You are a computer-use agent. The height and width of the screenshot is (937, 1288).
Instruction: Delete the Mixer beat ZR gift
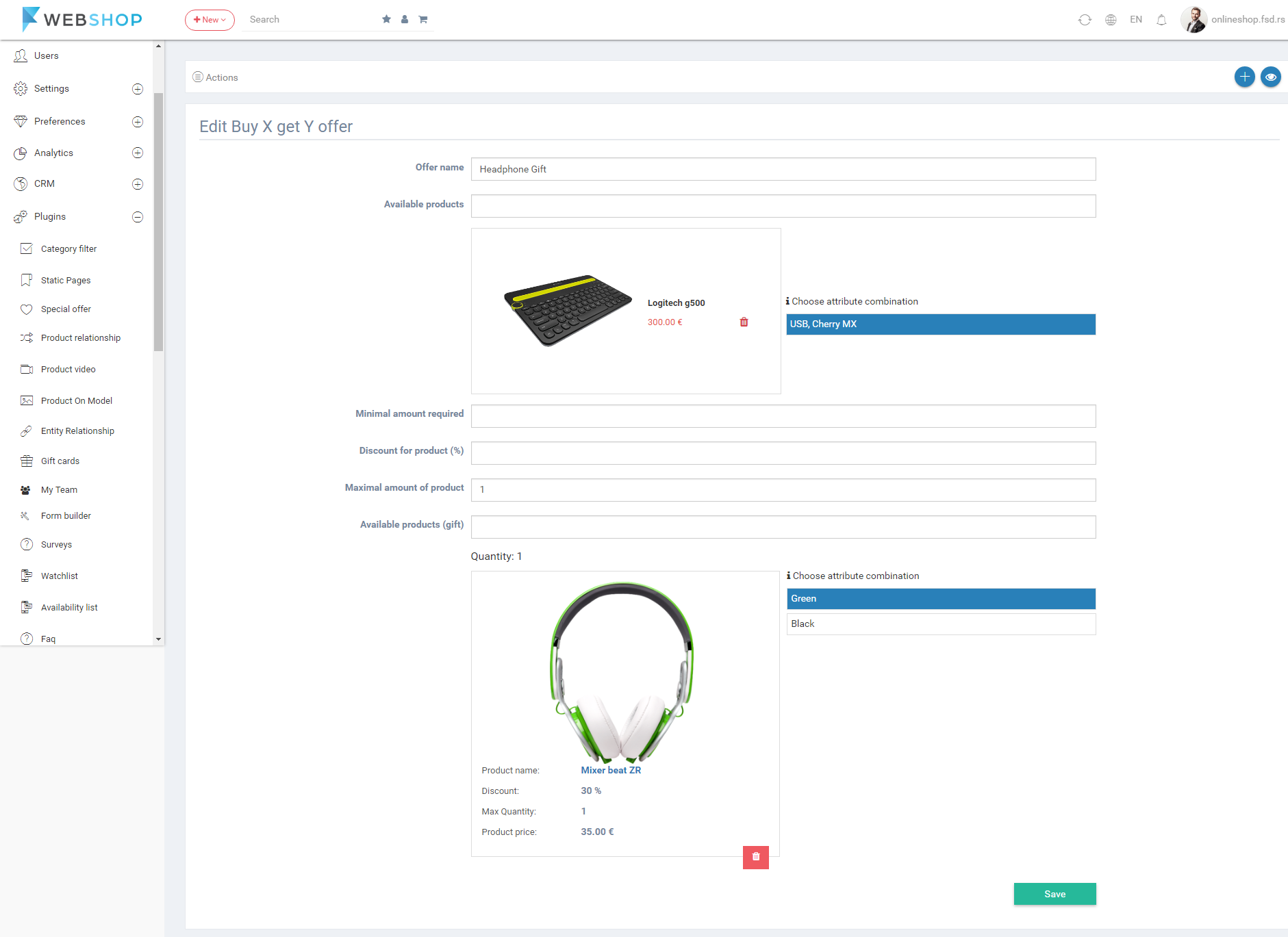pyautogui.click(x=756, y=857)
